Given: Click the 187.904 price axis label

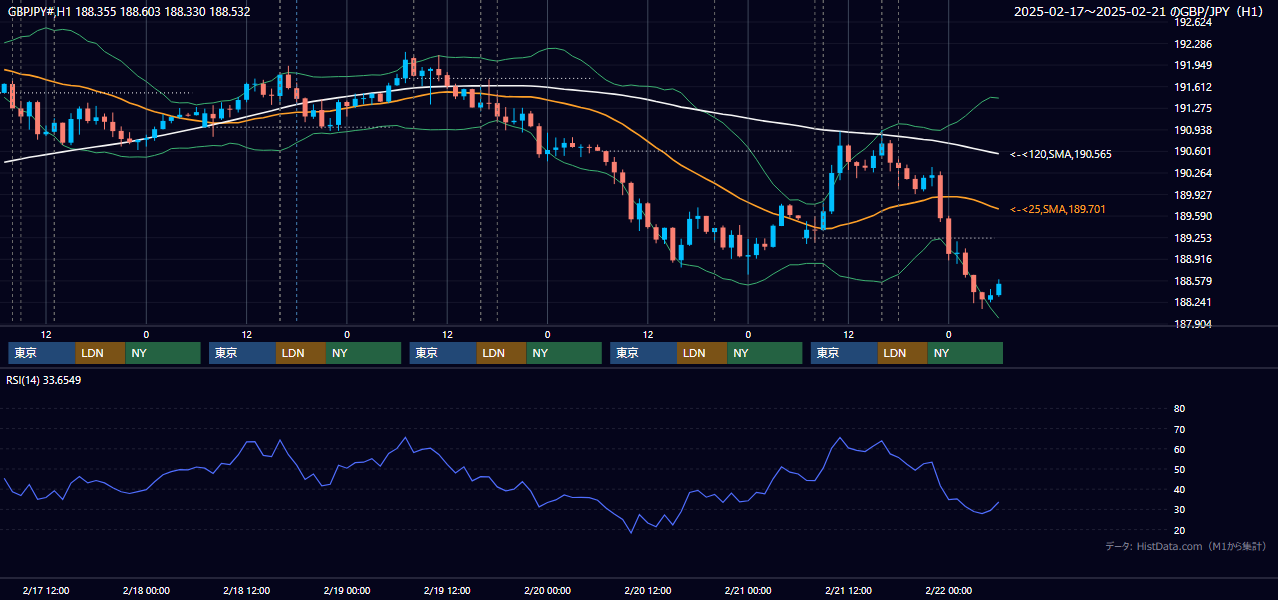Looking at the screenshot, I should [x=1193, y=324].
